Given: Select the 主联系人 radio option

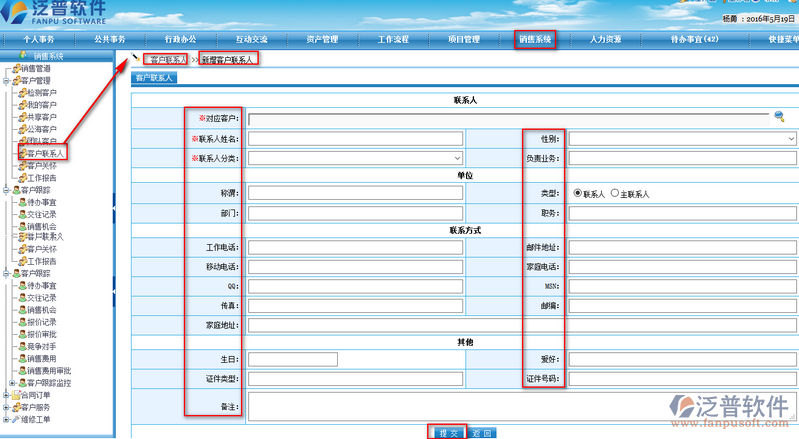Looking at the screenshot, I should pos(615,193).
